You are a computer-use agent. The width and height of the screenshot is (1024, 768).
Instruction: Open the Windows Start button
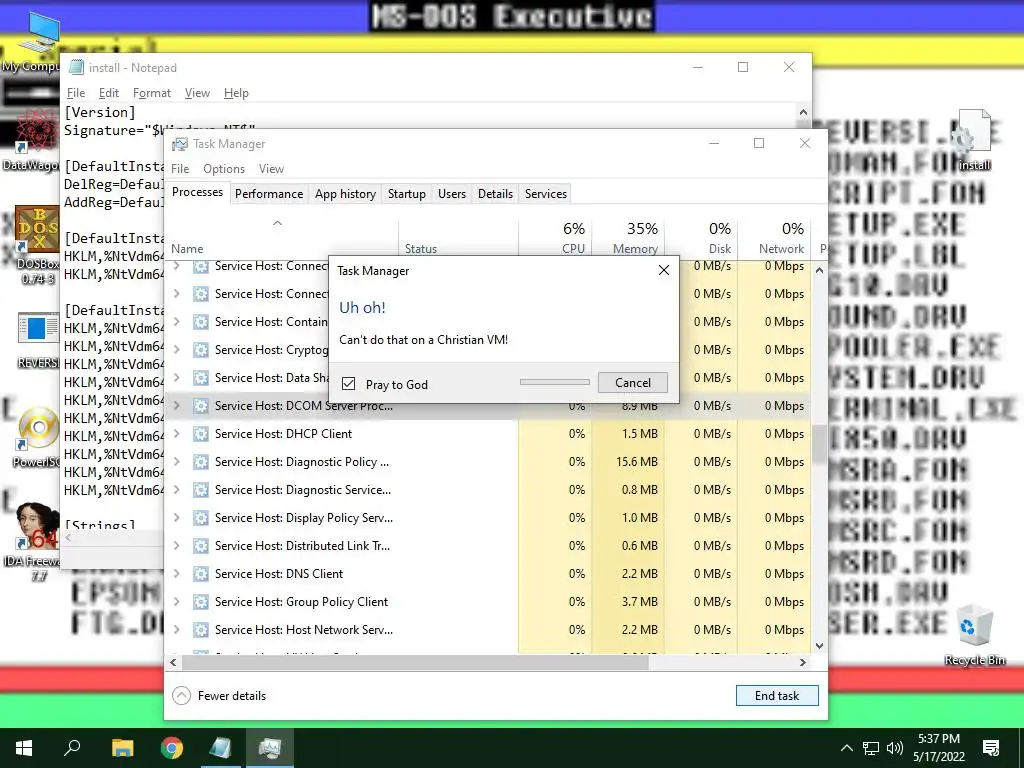pyautogui.click(x=24, y=748)
